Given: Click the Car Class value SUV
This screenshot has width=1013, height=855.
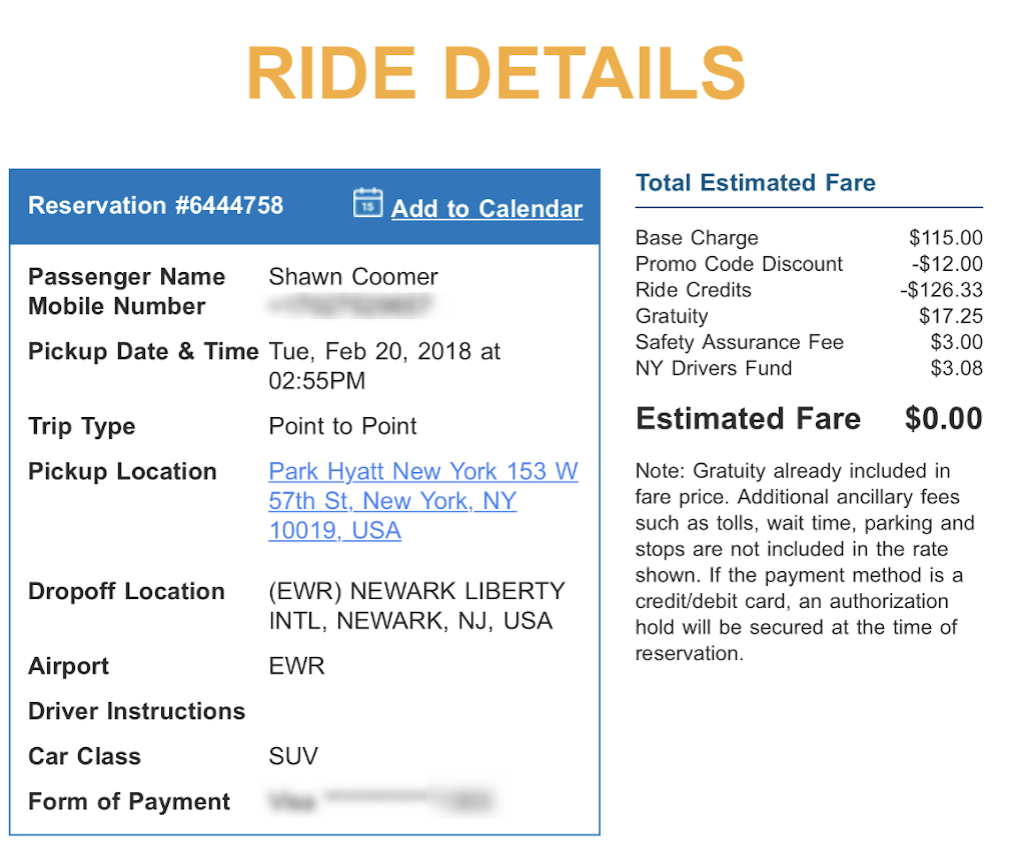Looking at the screenshot, I should [x=293, y=756].
